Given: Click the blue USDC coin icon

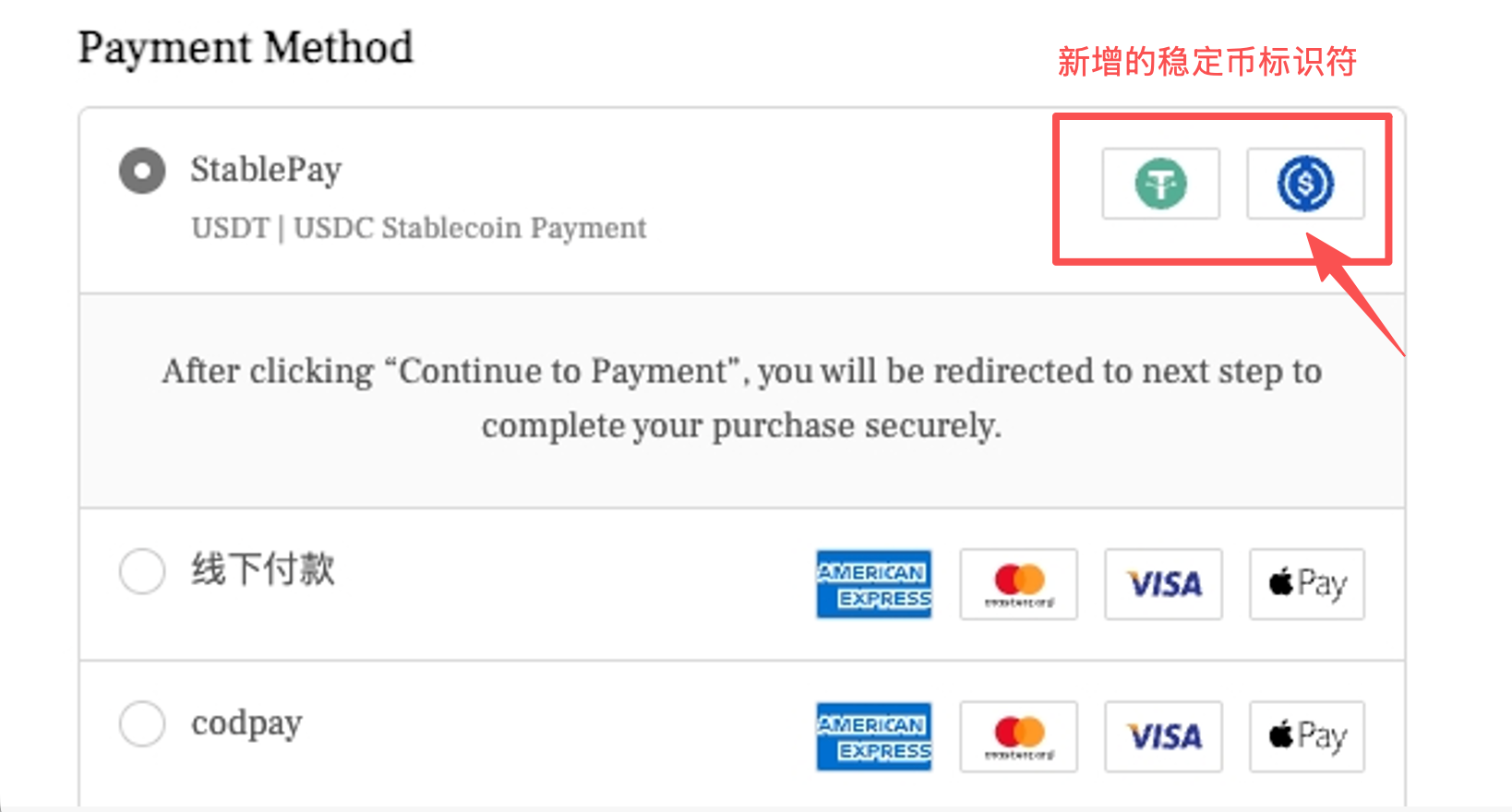Looking at the screenshot, I should [1305, 184].
